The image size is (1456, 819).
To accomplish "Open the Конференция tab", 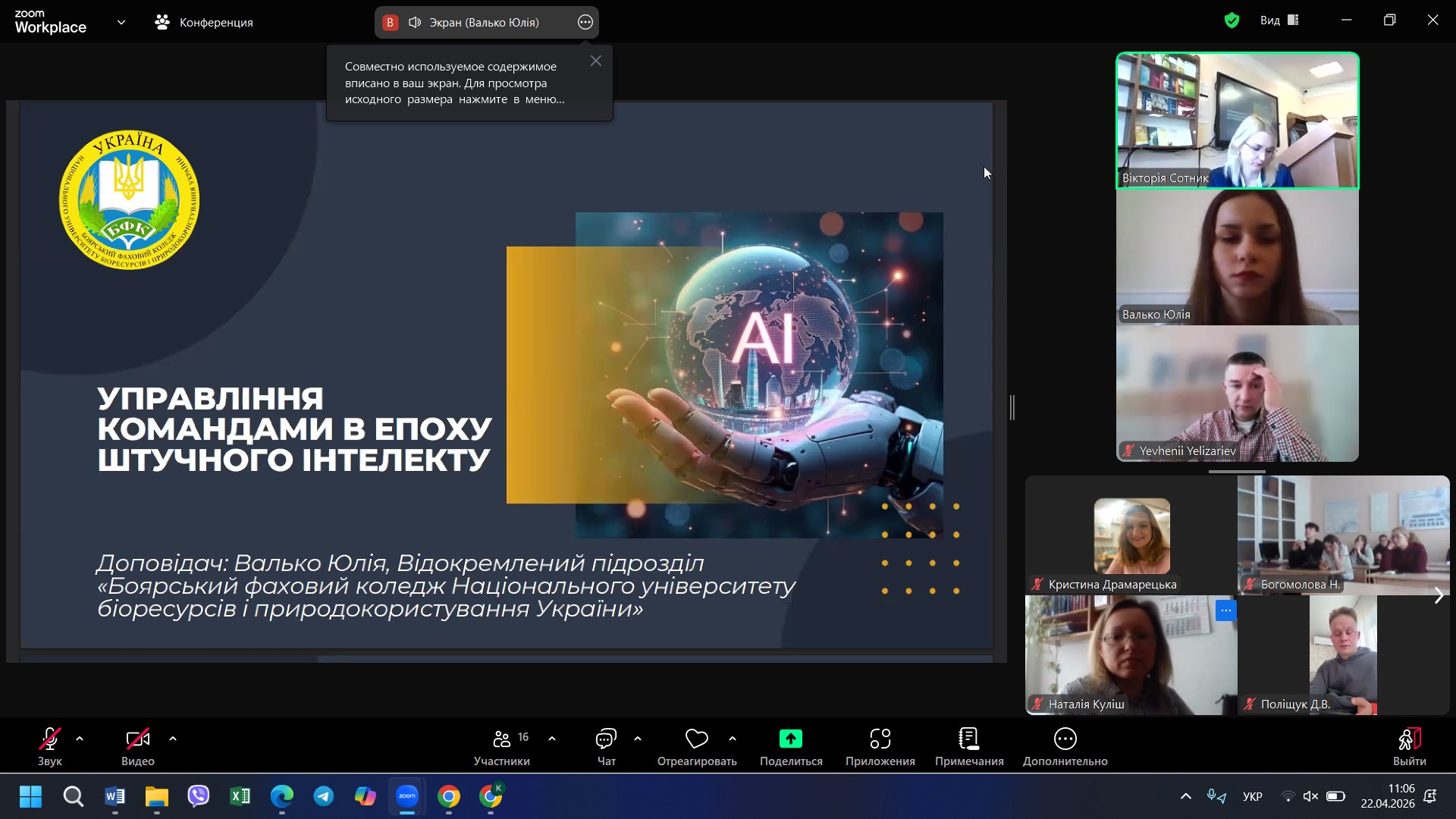I will (x=204, y=23).
